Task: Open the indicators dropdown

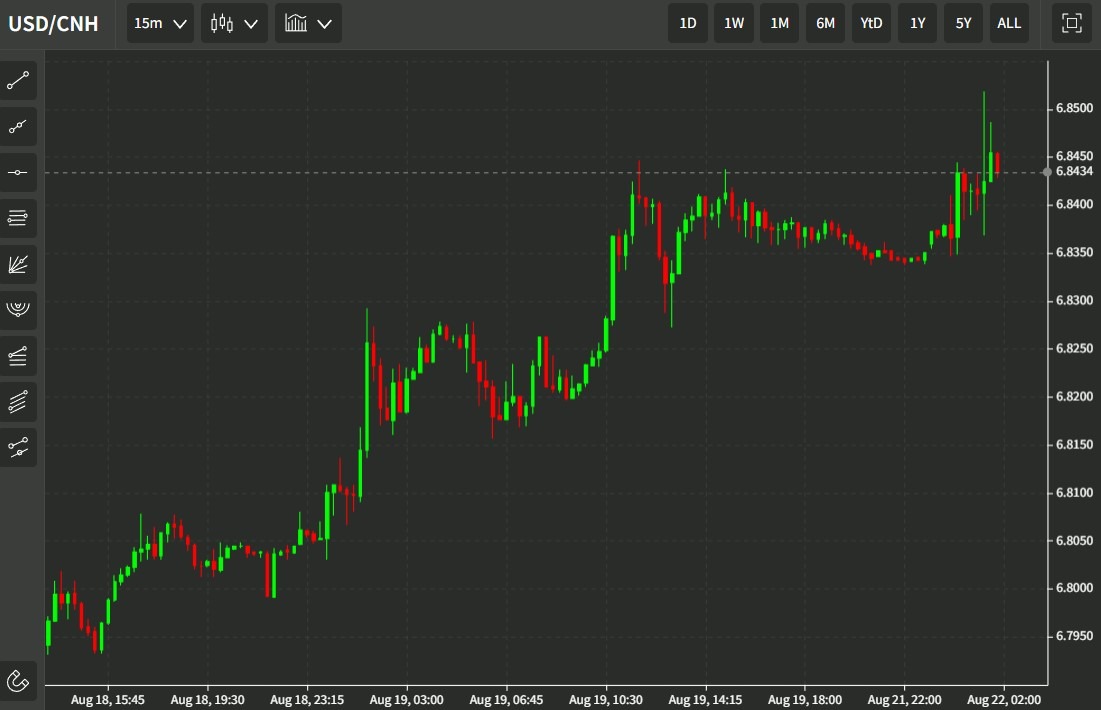Action: coord(308,23)
